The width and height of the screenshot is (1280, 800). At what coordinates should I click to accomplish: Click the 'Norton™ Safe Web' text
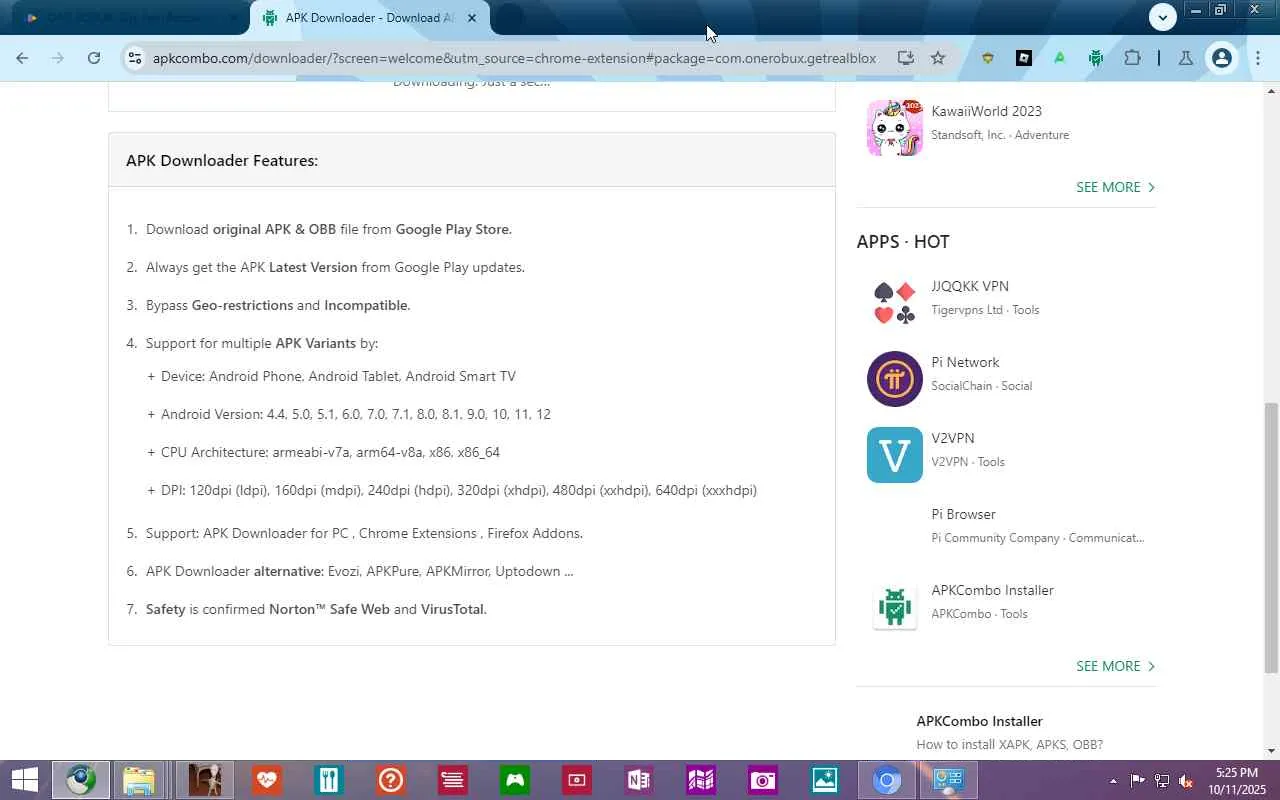point(329,609)
